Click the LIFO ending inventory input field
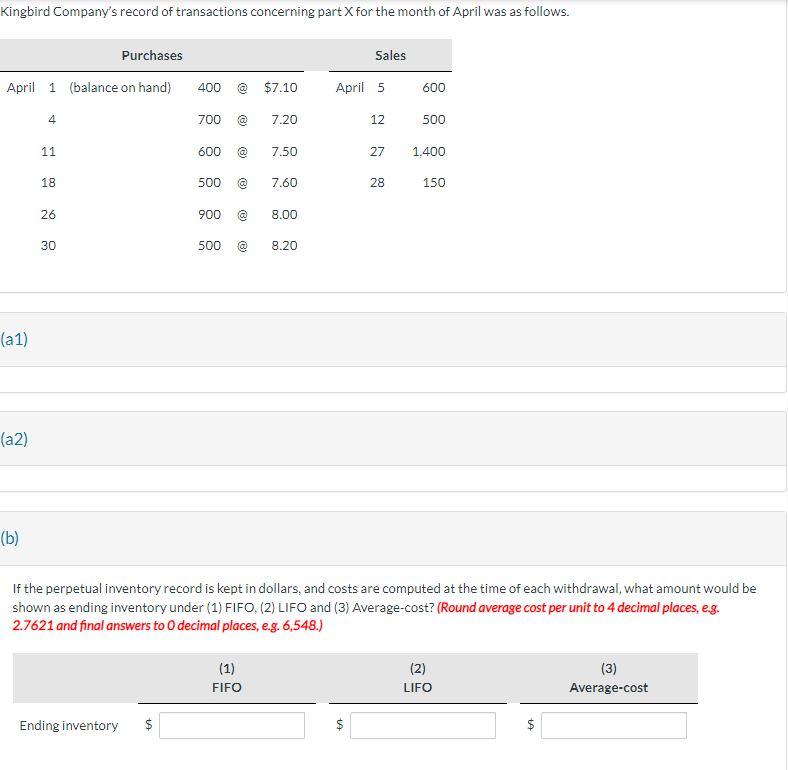The width and height of the screenshot is (788, 770). (x=423, y=725)
